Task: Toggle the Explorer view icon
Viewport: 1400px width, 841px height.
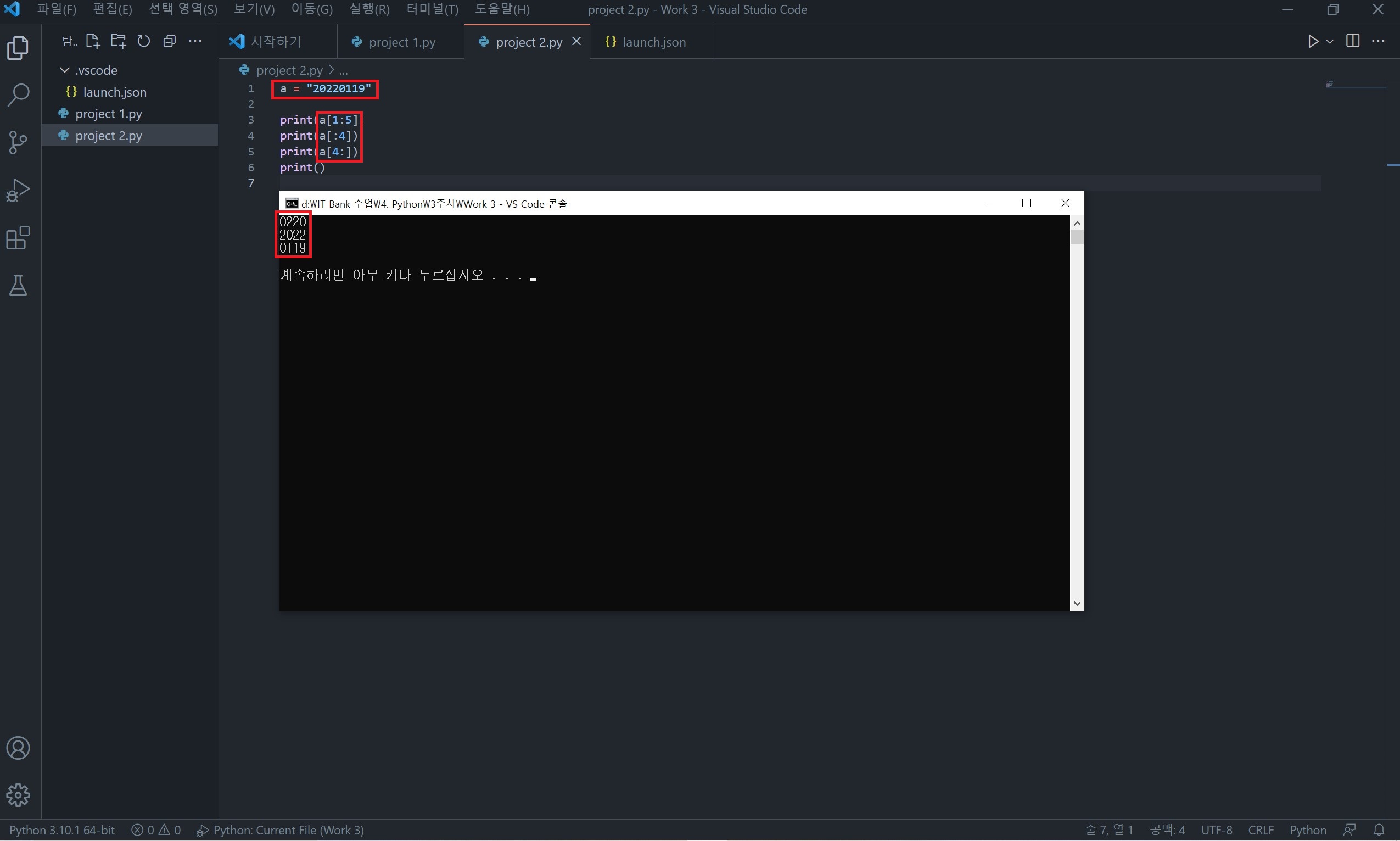Action: (x=18, y=48)
